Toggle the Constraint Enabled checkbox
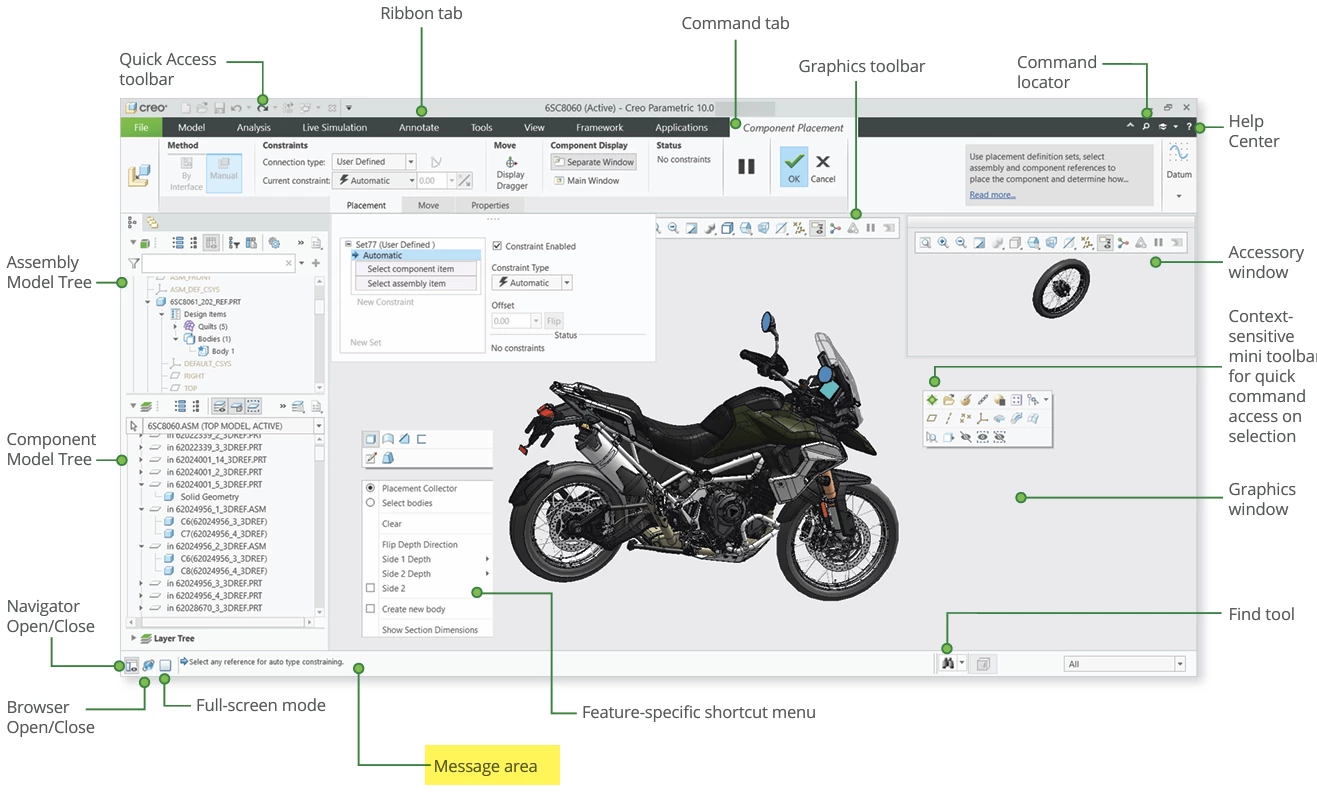The height and width of the screenshot is (797, 1317). [x=497, y=246]
